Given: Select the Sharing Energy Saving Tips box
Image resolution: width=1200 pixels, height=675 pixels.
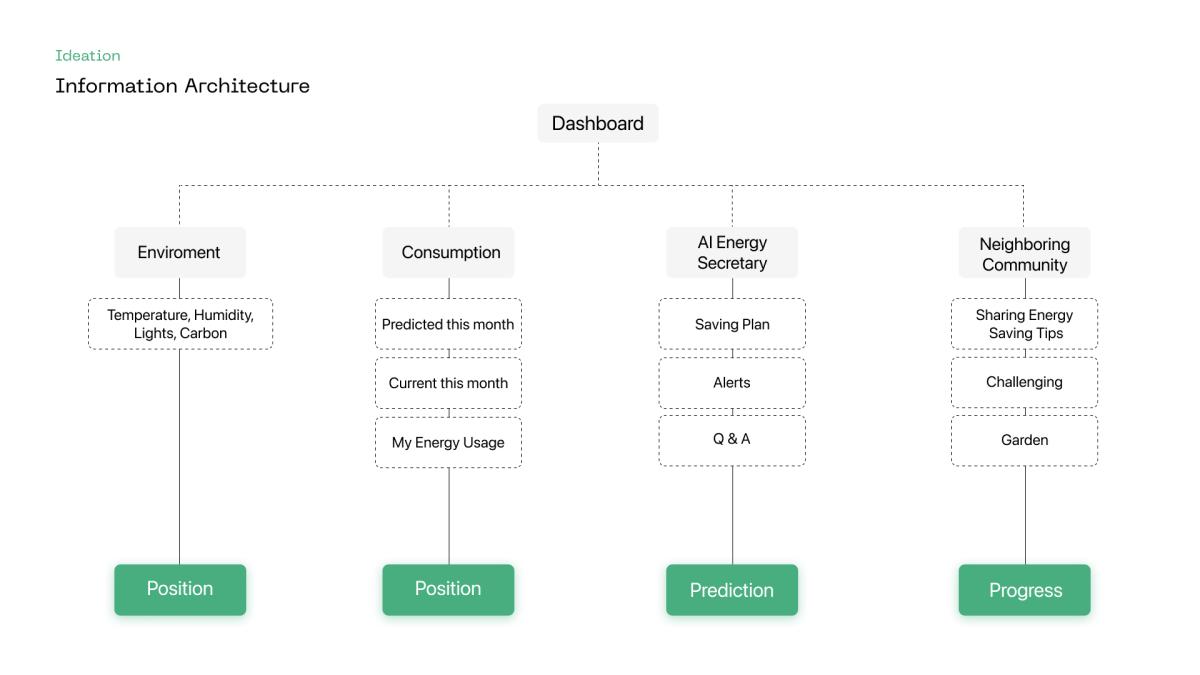Looking at the screenshot, I should [x=1025, y=324].
